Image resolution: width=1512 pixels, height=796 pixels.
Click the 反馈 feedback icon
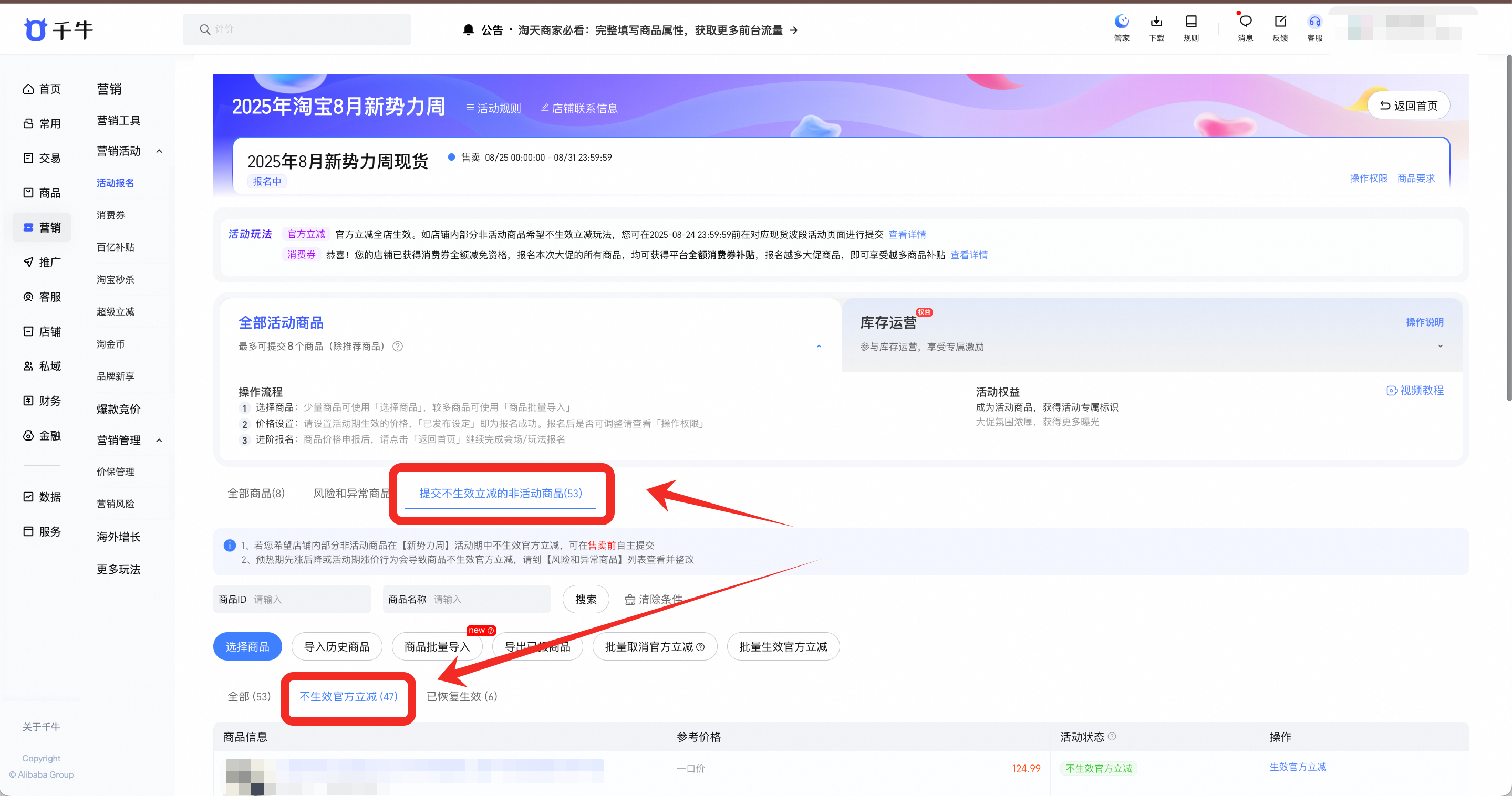point(1280,22)
